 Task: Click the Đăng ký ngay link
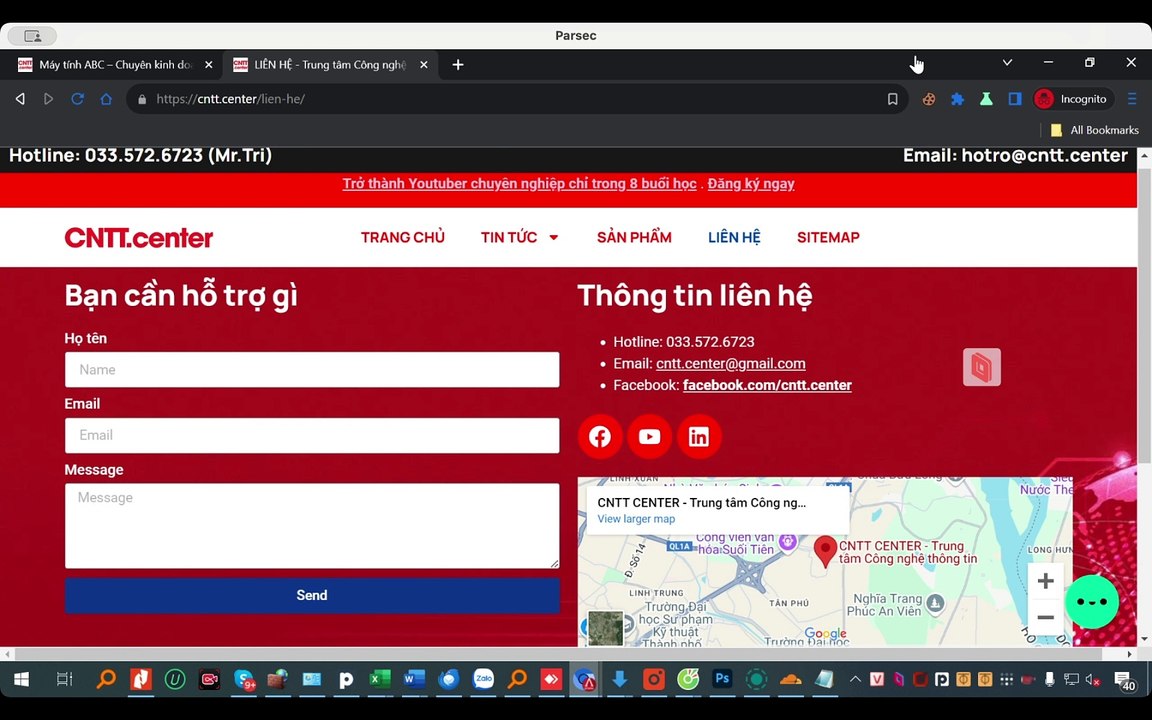pos(751,184)
